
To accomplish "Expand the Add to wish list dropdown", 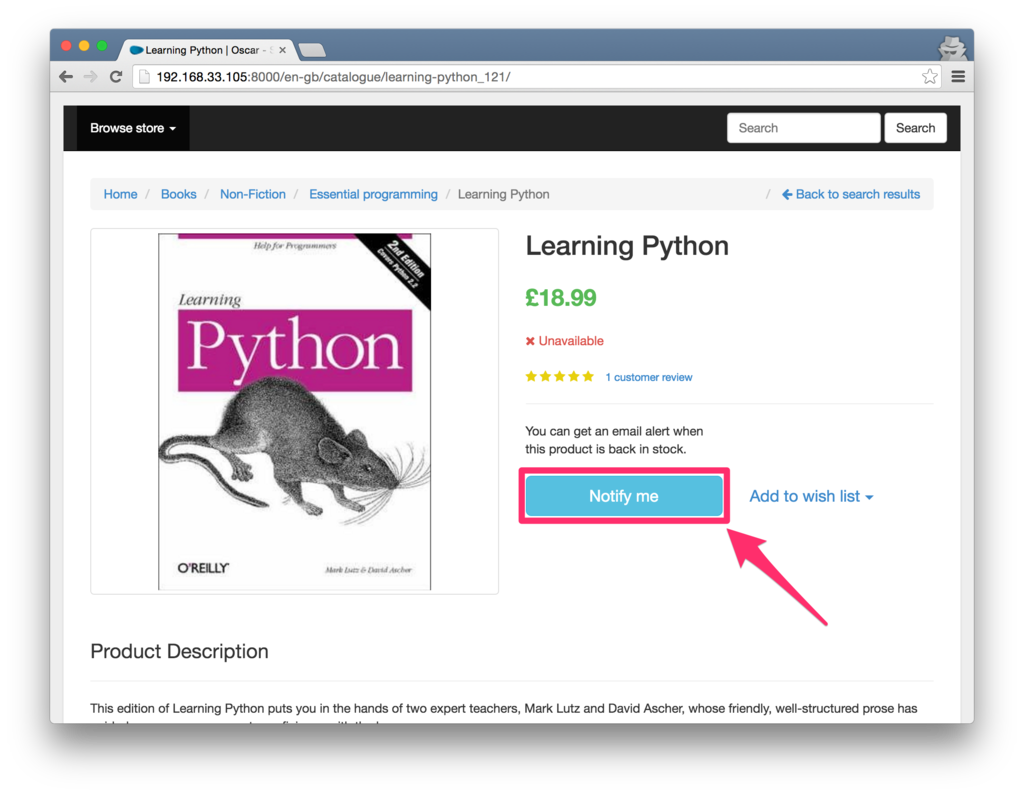I will [811, 496].
